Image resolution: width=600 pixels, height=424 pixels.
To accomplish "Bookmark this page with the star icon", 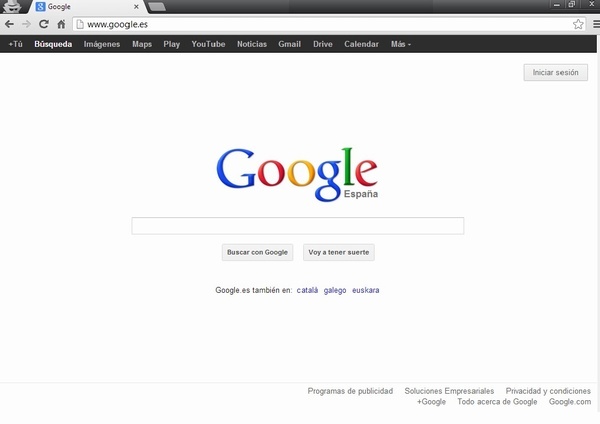I will pyautogui.click(x=578, y=24).
